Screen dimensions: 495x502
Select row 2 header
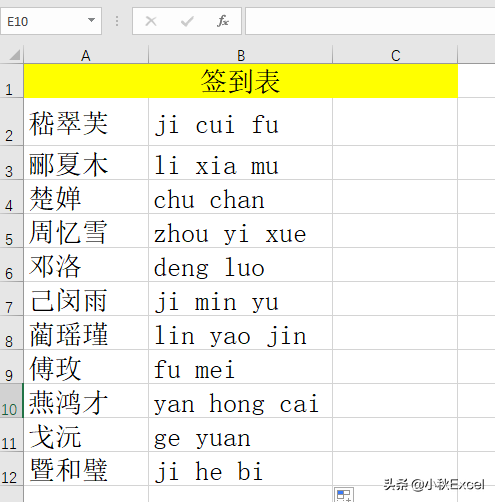[x=12, y=122]
